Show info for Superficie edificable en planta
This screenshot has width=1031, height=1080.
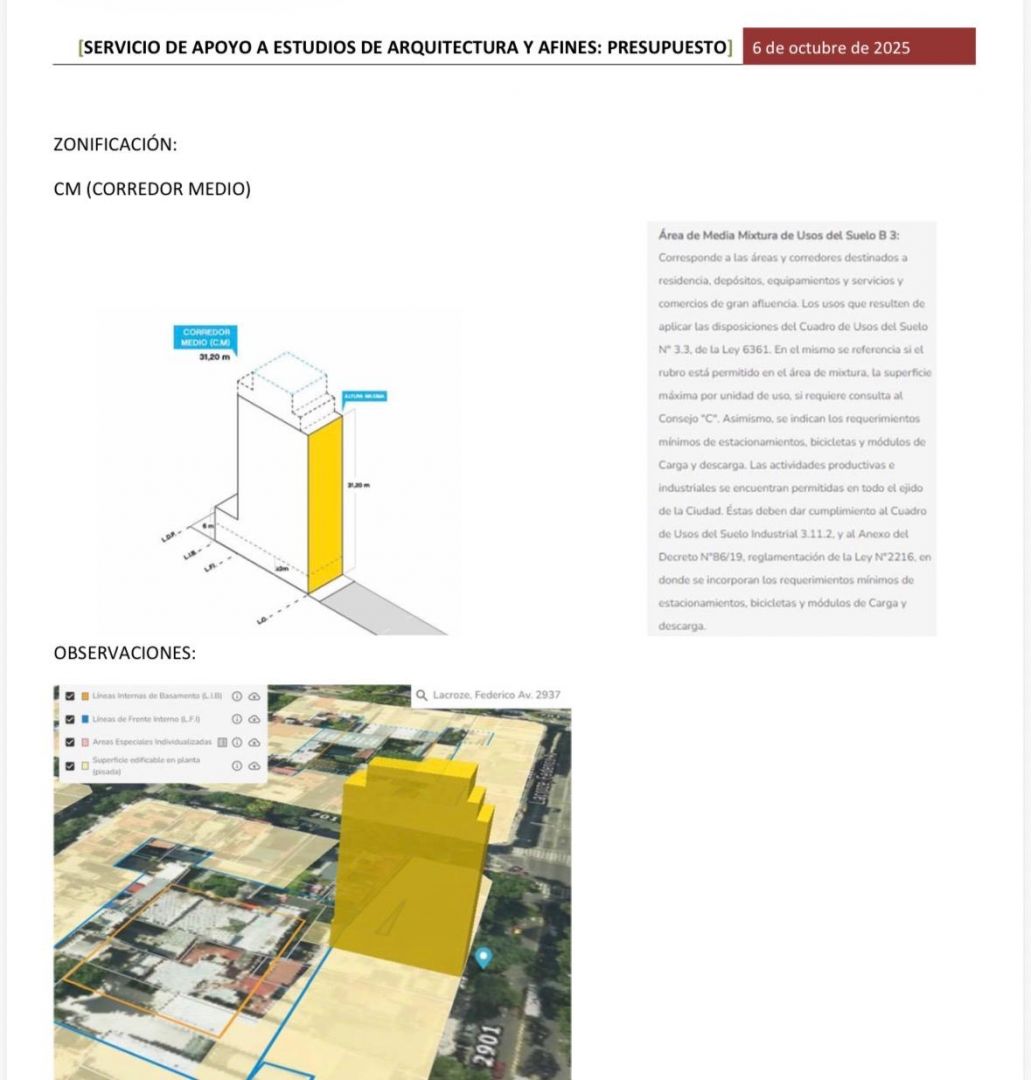pyautogui.click(x=237, y=766)
